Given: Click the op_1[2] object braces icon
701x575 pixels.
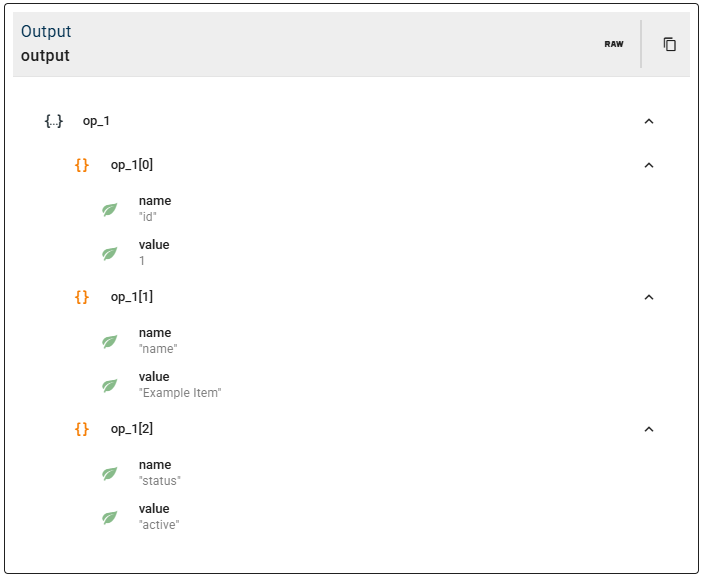Looking at the screenshot, I should tap(82, 429).
